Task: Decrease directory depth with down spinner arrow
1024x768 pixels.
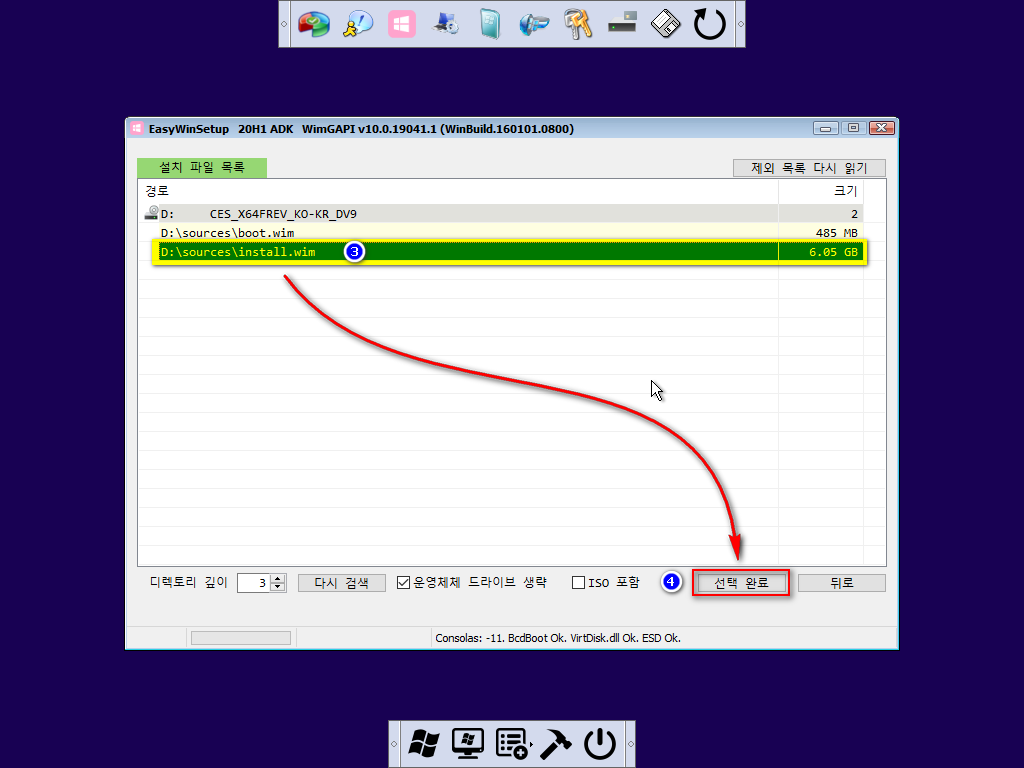Action: point(278,587)
